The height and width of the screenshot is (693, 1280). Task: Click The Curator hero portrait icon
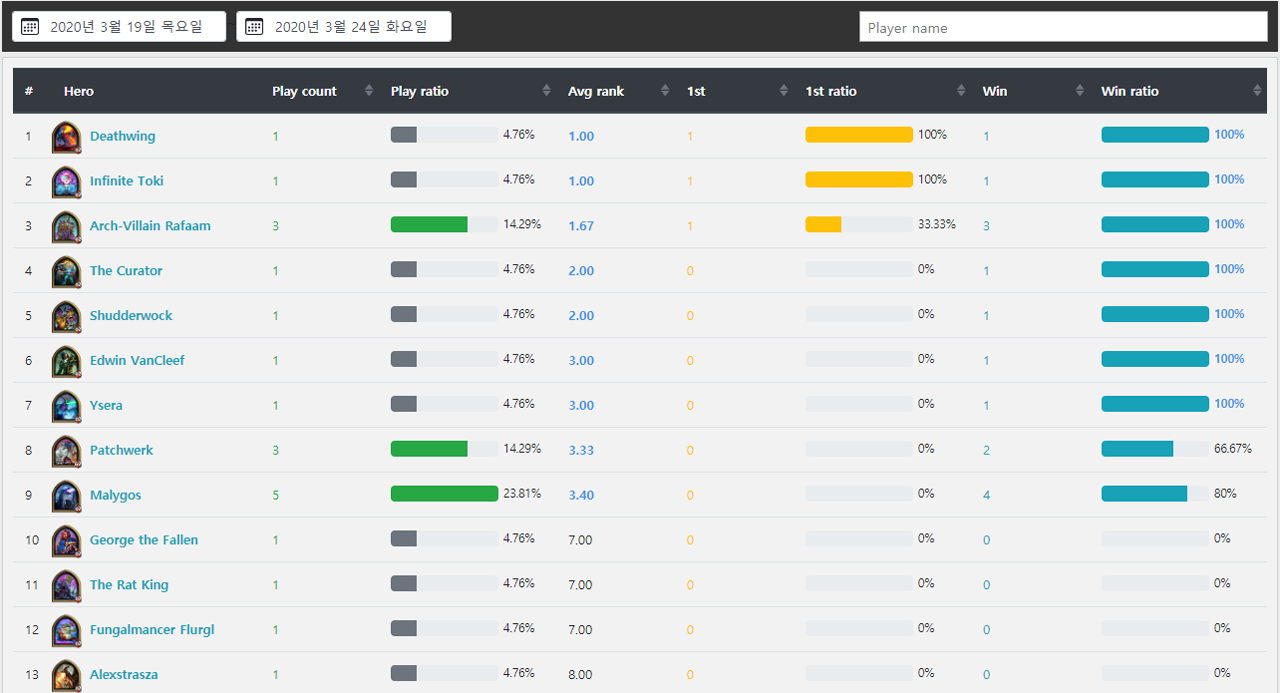66,272
